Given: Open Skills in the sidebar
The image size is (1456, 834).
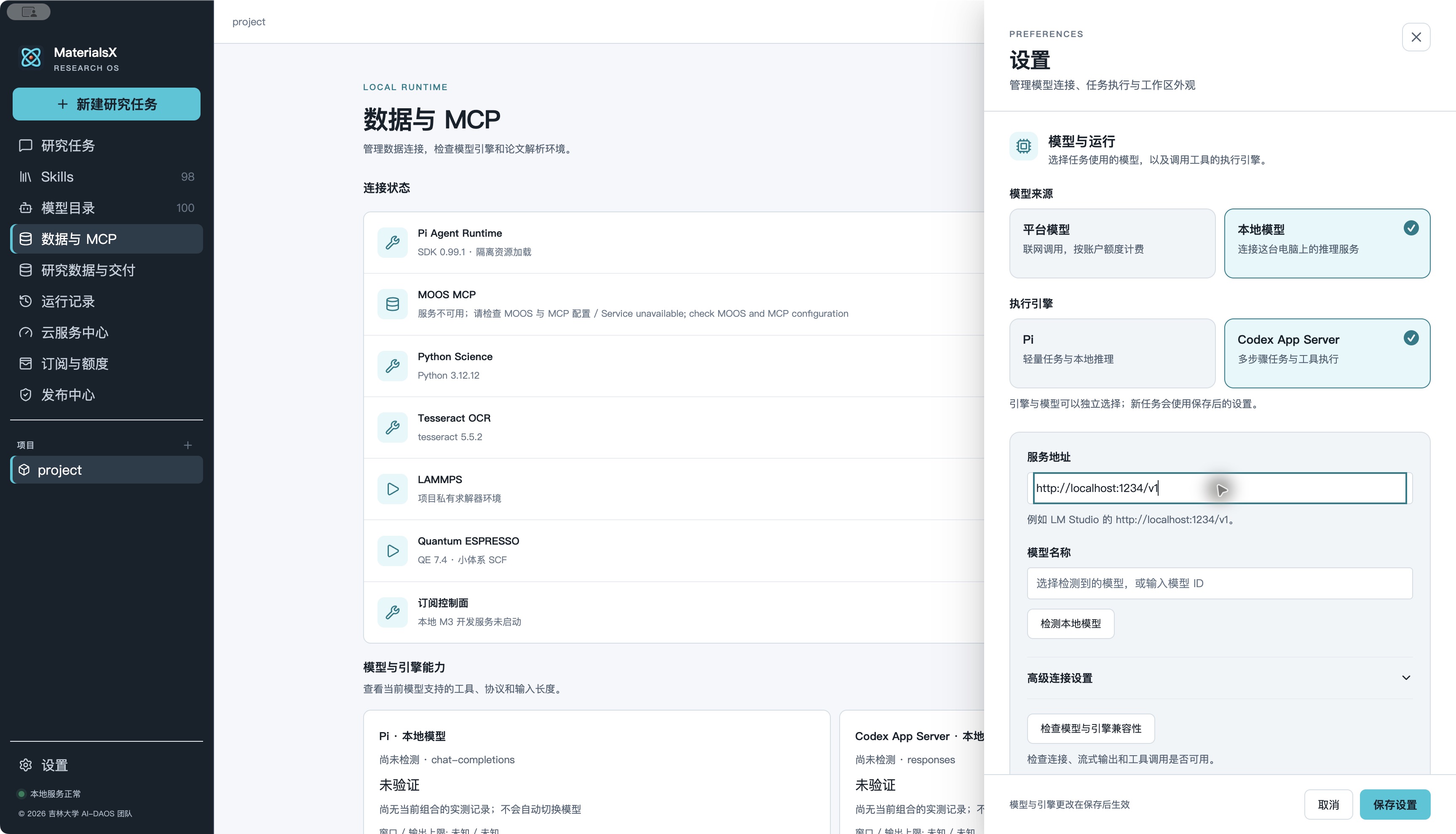Looking at the screenshot, I should (107, 176).
